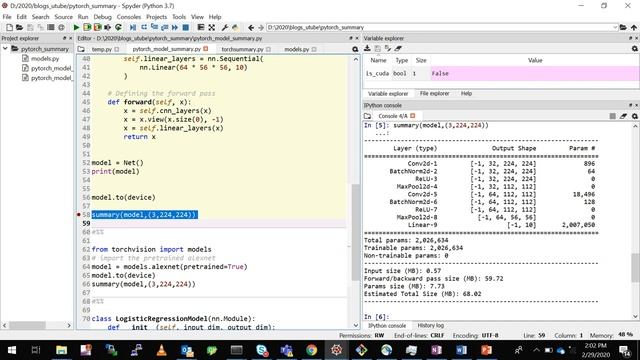Open Microsoft Word from the taskbar
640x360 pixels.
461,350
